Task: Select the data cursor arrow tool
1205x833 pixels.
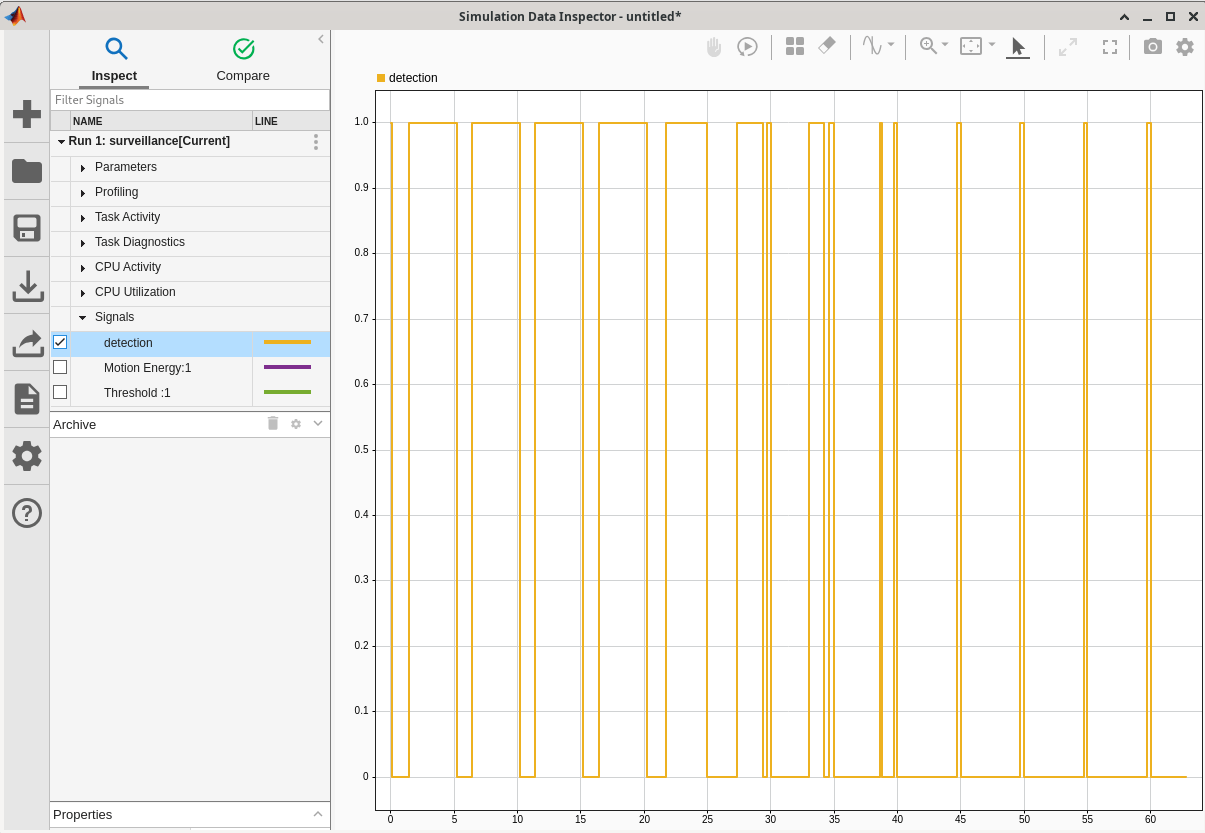Action: 1017,46
